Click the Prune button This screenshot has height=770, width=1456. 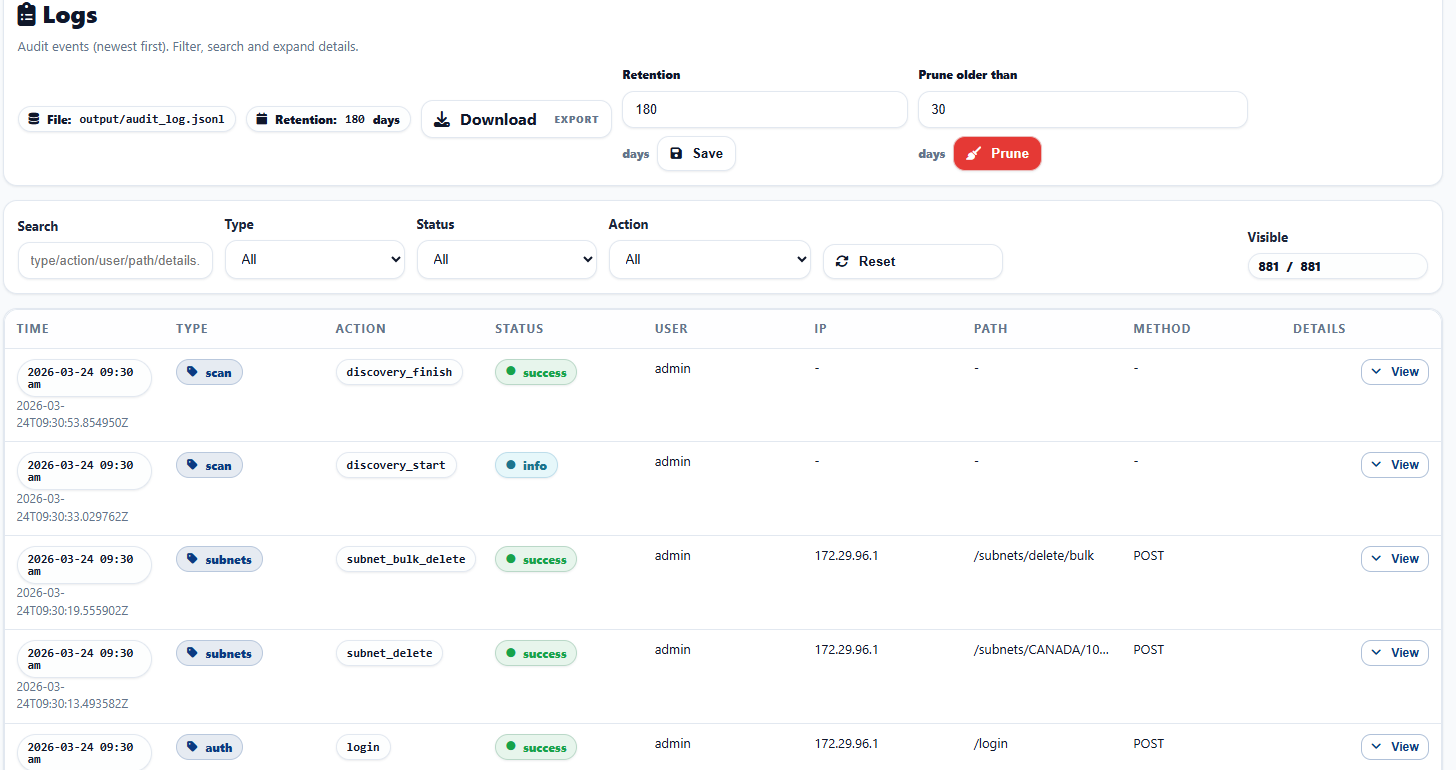pos(997,154)
